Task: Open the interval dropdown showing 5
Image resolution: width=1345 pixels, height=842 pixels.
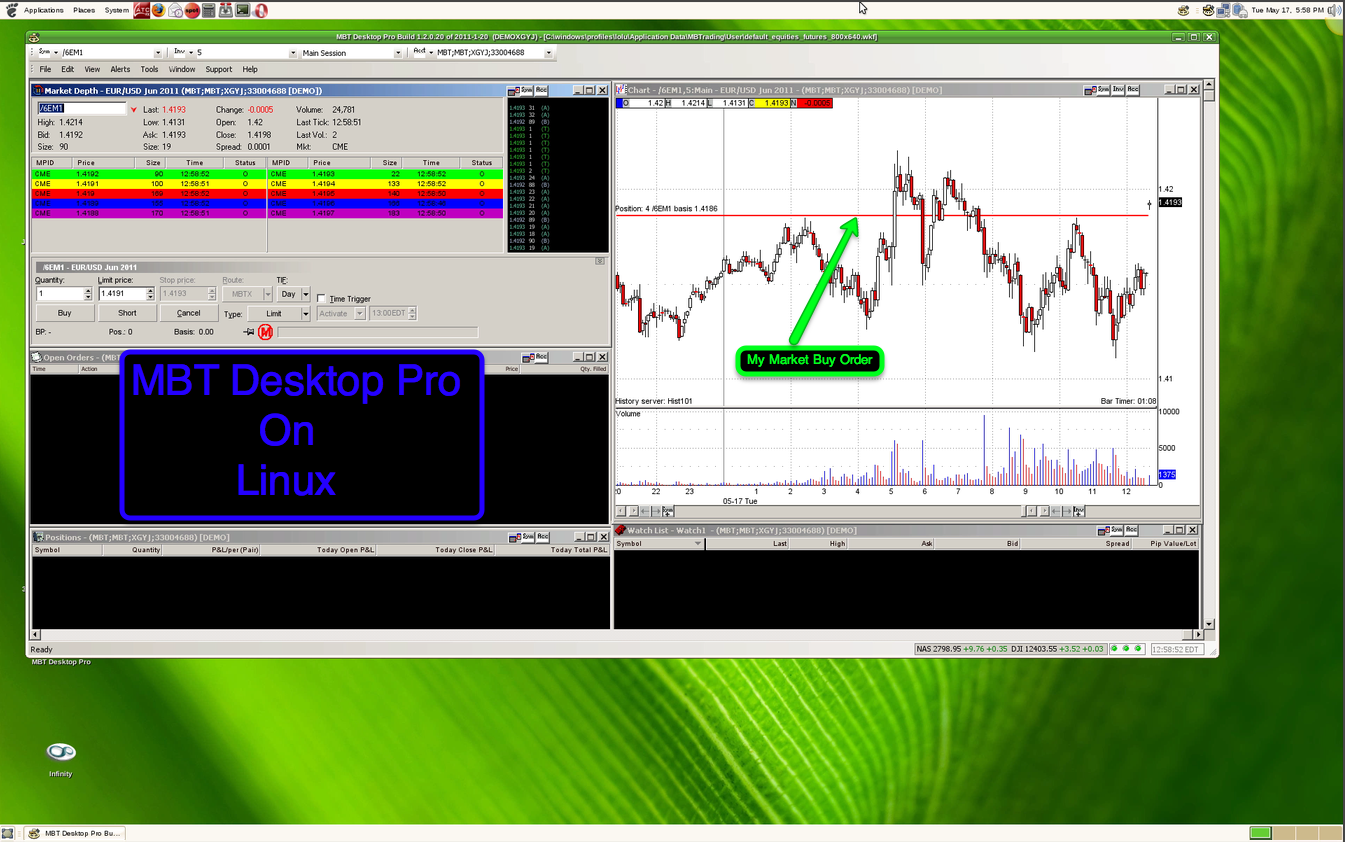Action: pos(293,53)
